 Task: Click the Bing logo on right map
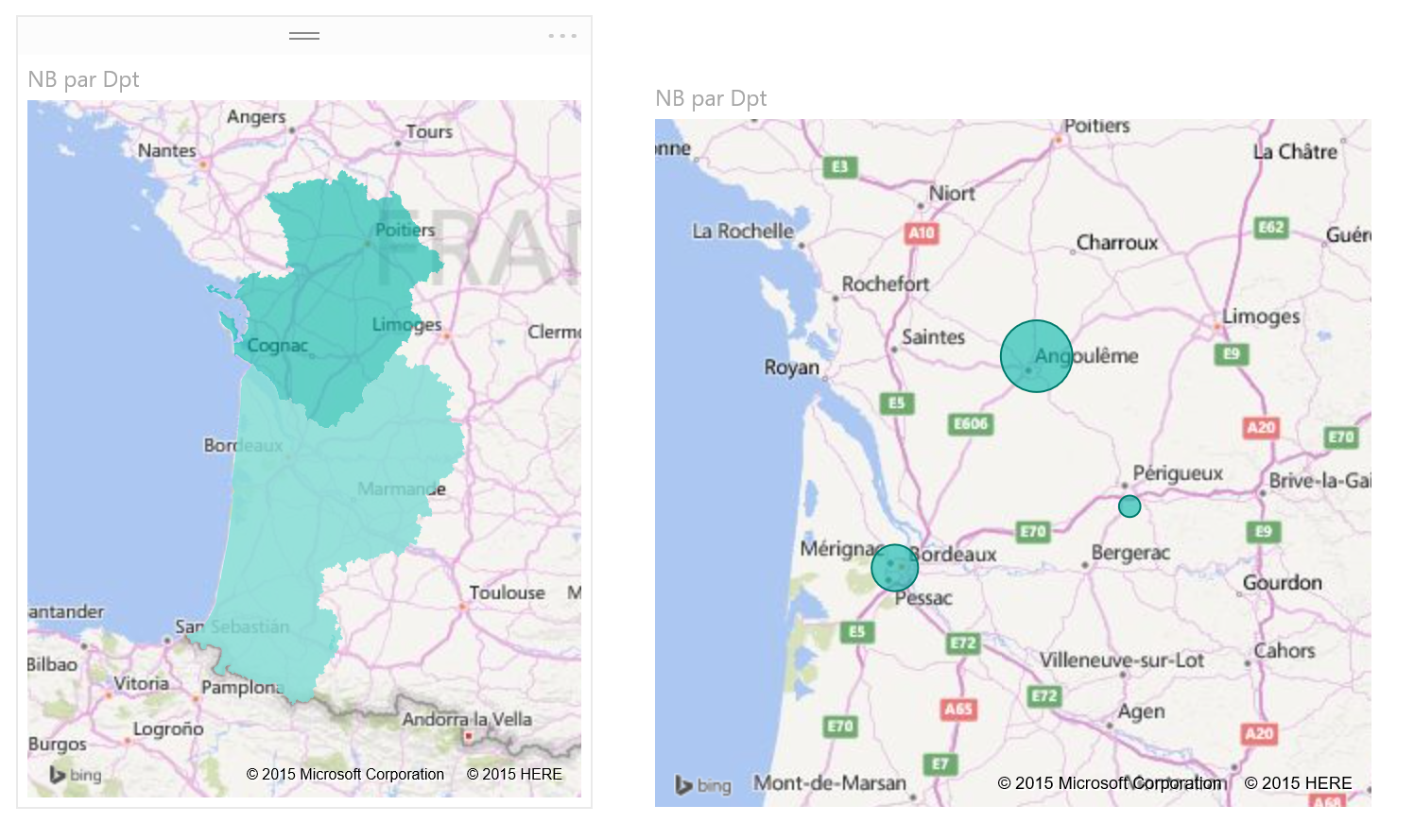pyautogui.click(x=703, y=785)
